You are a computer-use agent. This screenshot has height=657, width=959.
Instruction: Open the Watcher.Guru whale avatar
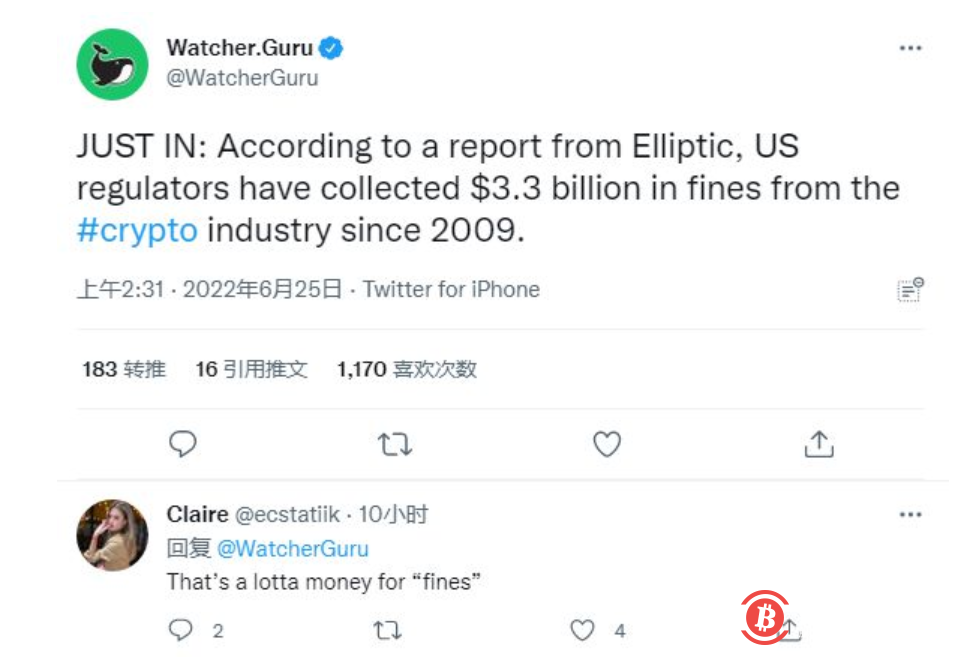[x=112, y=64]
